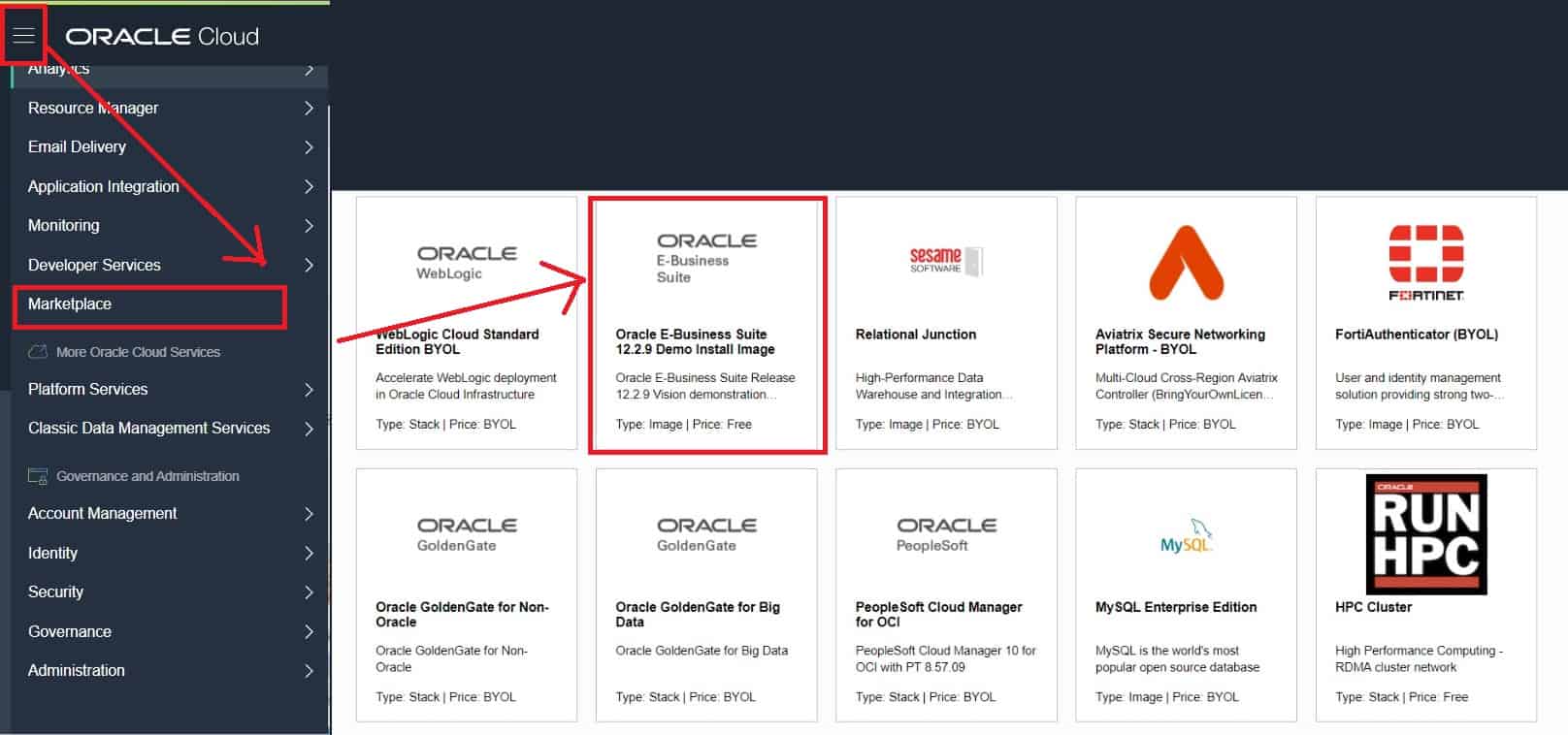Click 'Type: Image | Price: Free' on E-Business card
The image size is (1568, 735).
tap(683, 425)
